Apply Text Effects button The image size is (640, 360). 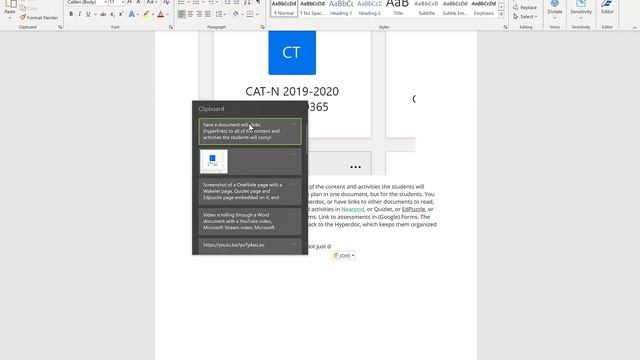coord(131,14)
